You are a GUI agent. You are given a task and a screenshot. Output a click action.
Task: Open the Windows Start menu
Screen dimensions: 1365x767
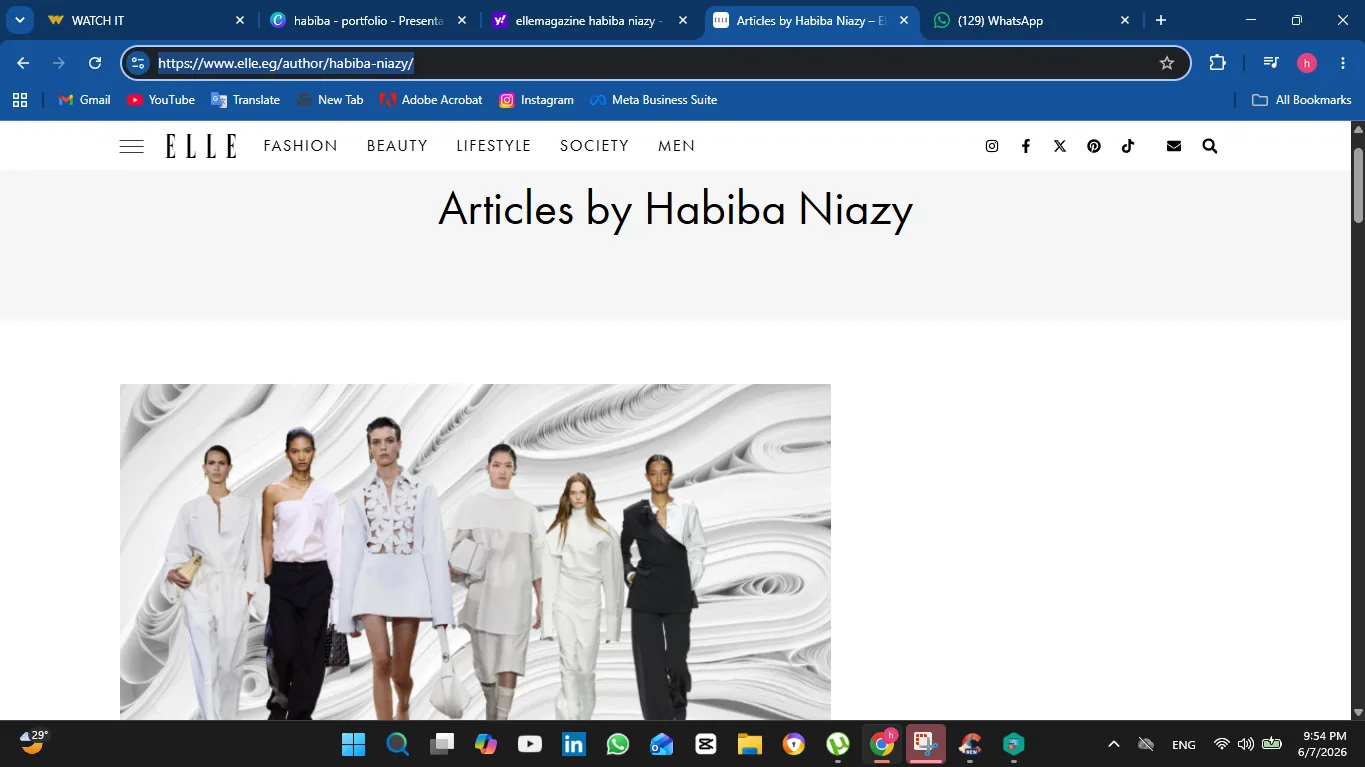(x=354, y=744)
